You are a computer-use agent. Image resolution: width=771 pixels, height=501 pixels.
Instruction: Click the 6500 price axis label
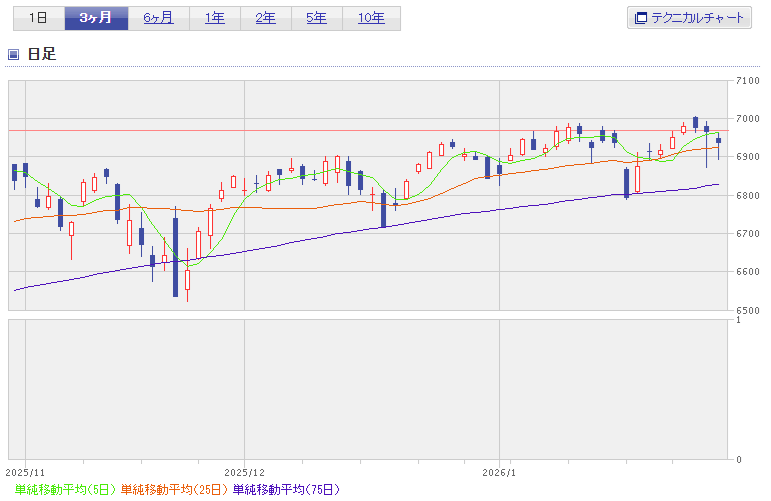tap(747, 310)
